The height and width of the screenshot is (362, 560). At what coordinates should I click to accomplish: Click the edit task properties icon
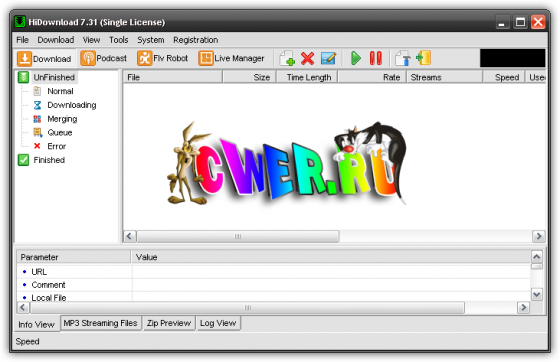tap(328, 58)
